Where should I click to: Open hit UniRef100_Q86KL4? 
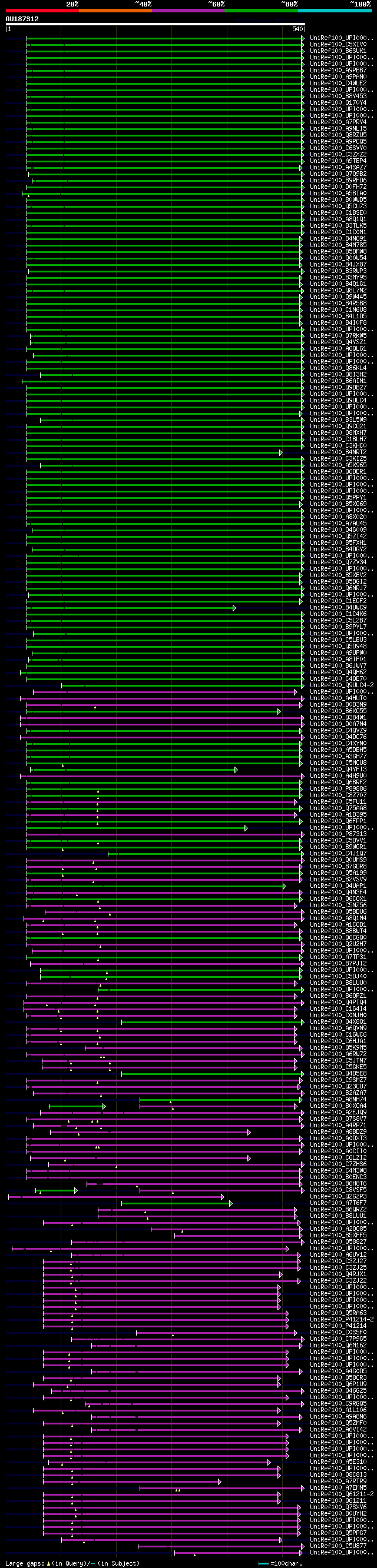coord(338,368)
